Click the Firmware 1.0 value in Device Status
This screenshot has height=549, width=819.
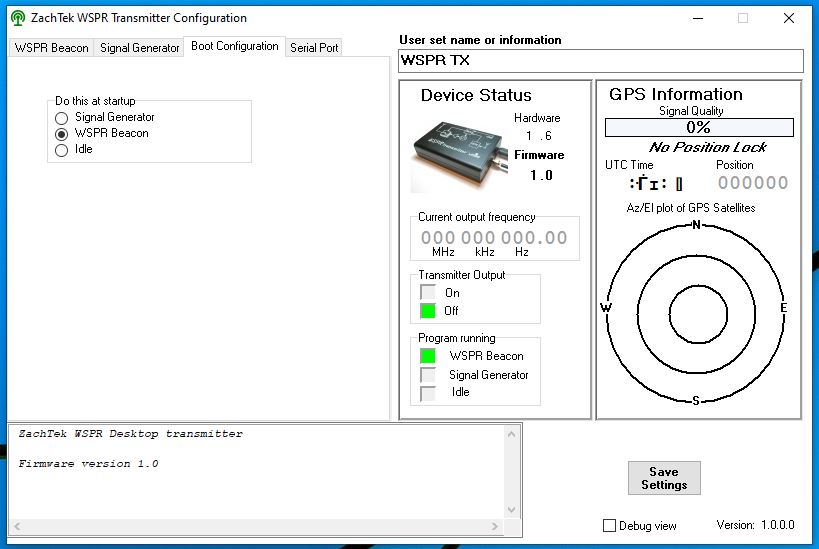click(x=541, y=176)
